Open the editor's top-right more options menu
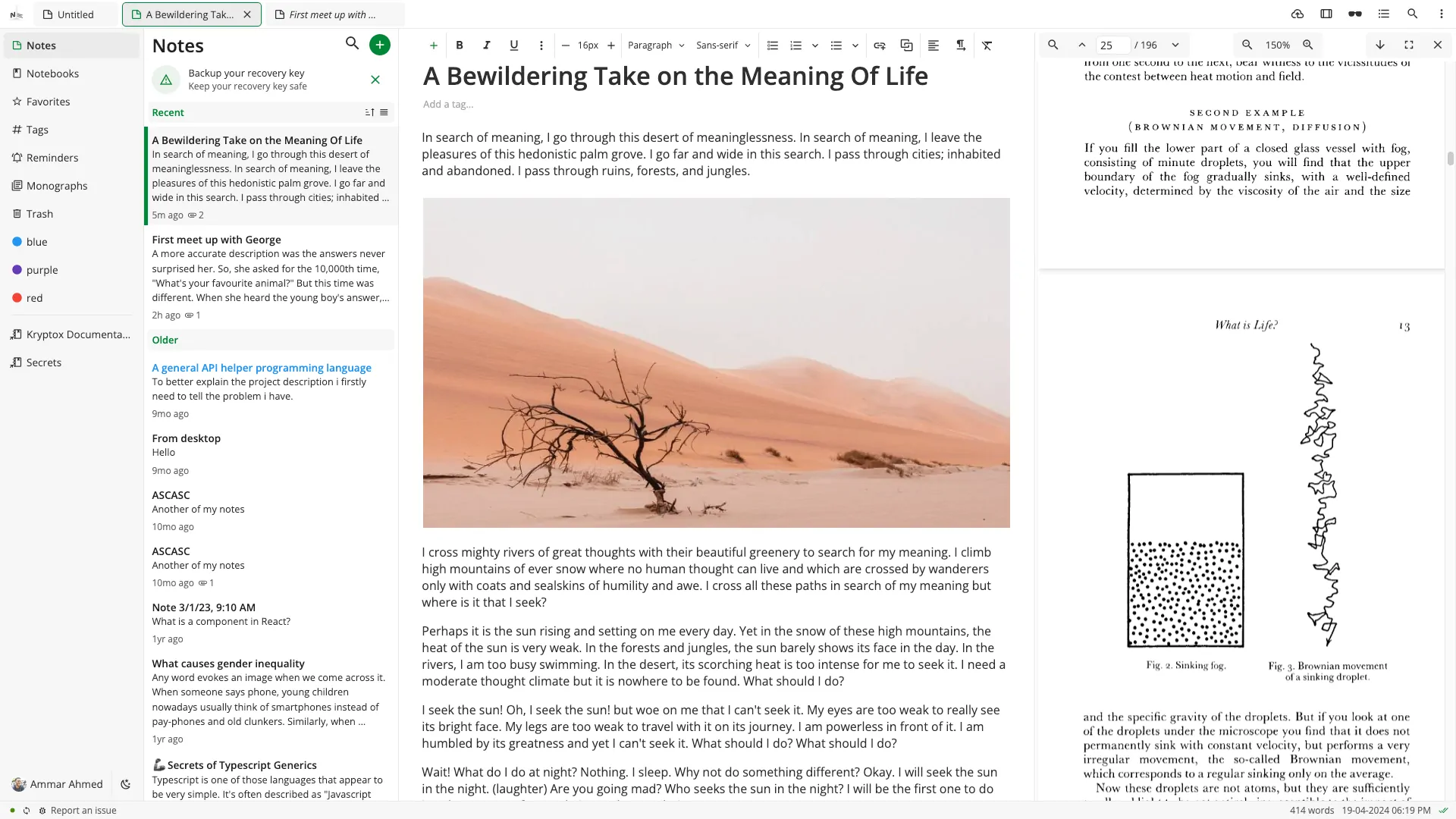This screenshot has width=1456, height=819. pyautogui.click(x=1442, y=14)
